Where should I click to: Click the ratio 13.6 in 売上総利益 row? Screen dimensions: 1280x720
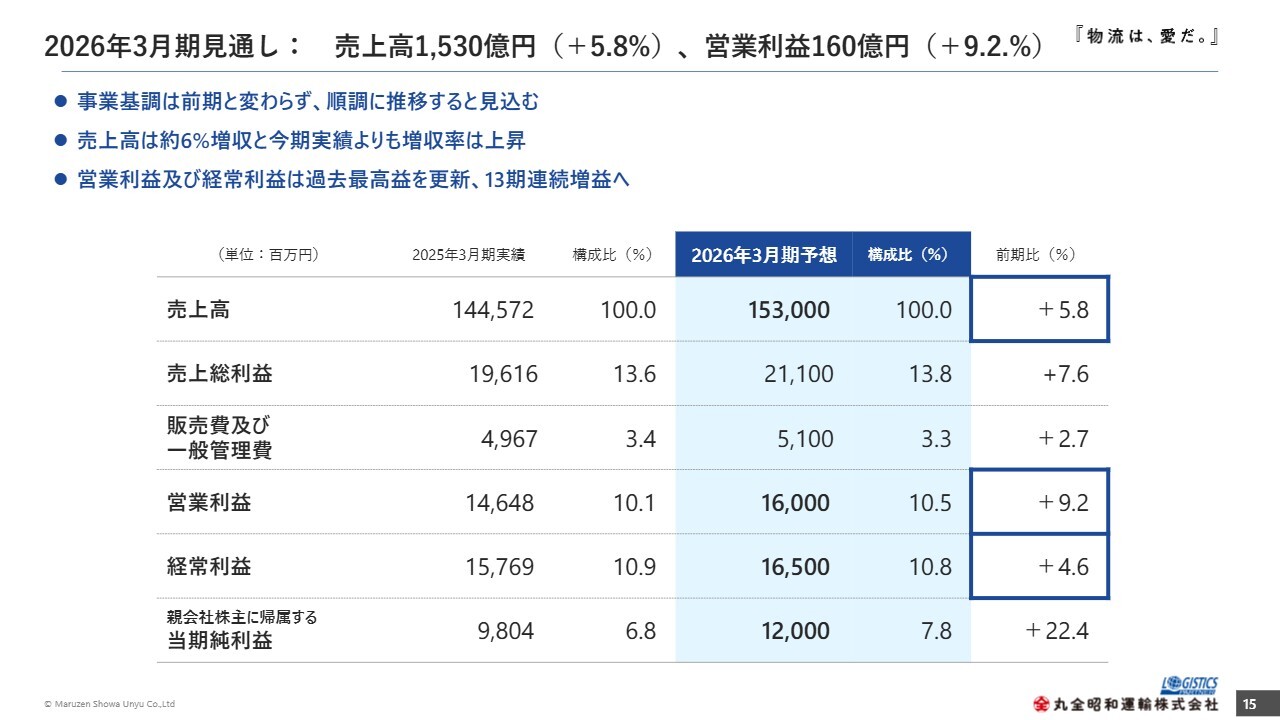tap(635, 374)
